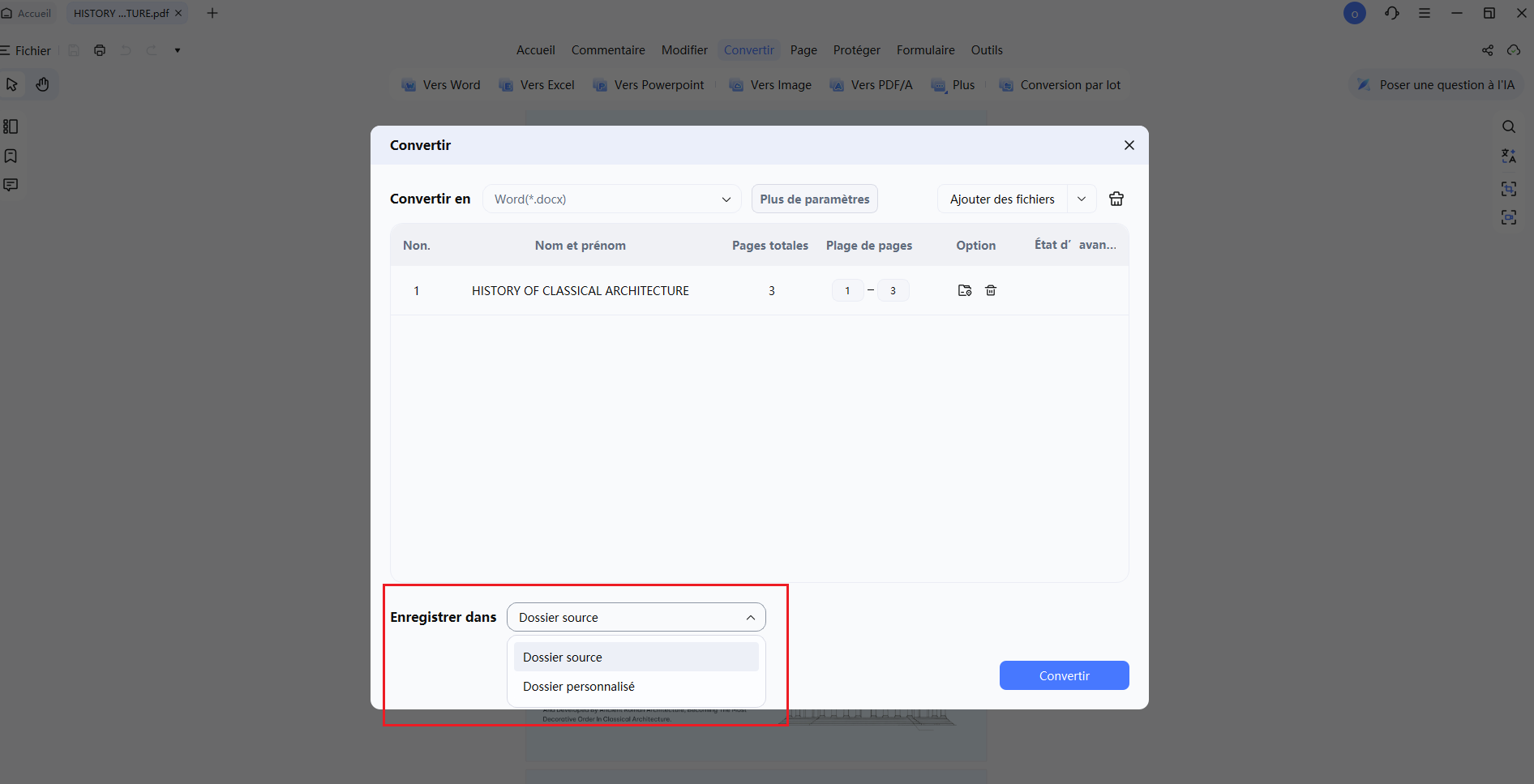Click Ajouter des fichiers button

click(1002, 199)
